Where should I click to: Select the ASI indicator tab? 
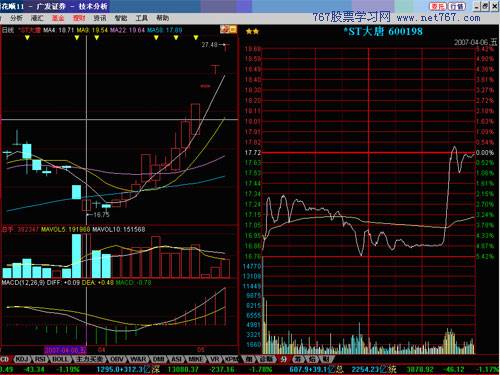coord(176,359)
